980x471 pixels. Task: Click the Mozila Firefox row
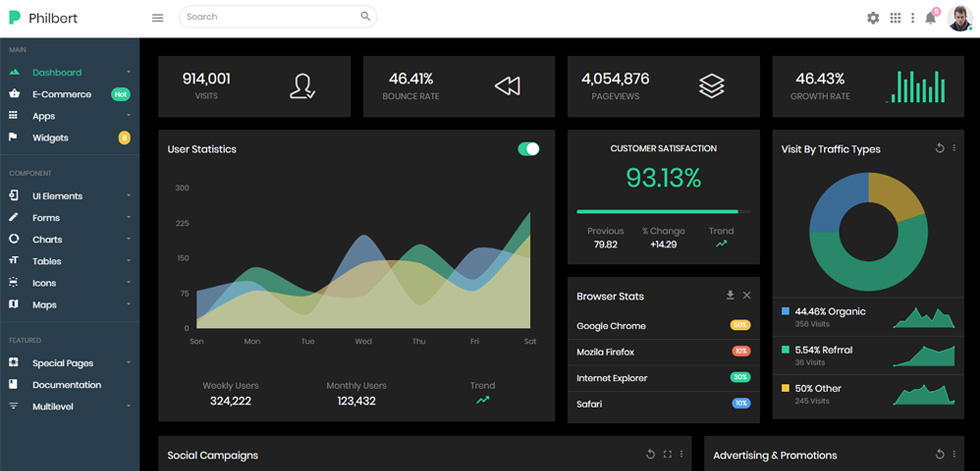pos(664,352)
